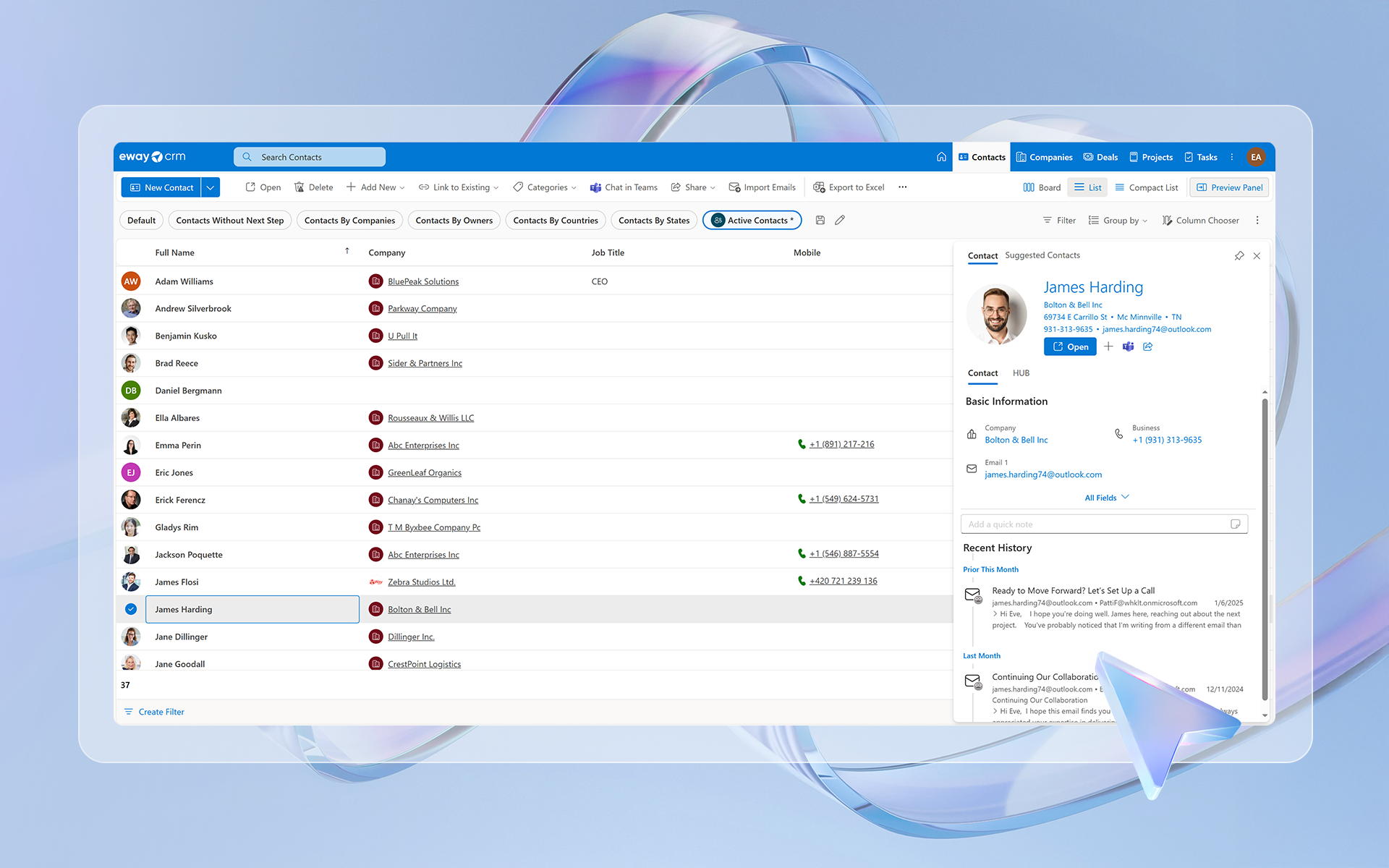Image resolution: width=1389 pixels, height=868 pixels.
Task: Click Import Emails in the toolbar
Action: [x=762, y=187]
